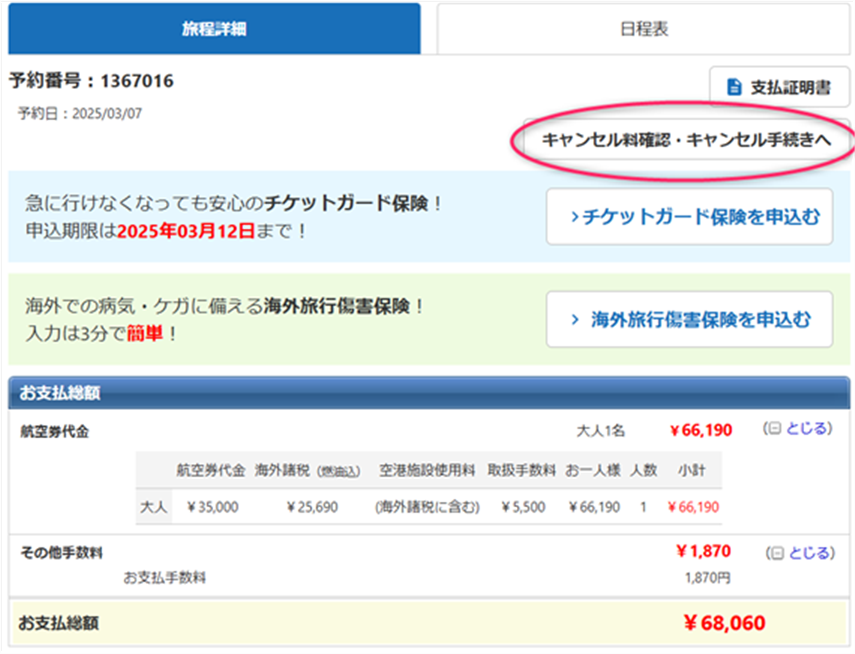Click the red 簡単 text
The width and height of the screenshot is (855, 654).
pyautogui.click(x=145, y=333)
